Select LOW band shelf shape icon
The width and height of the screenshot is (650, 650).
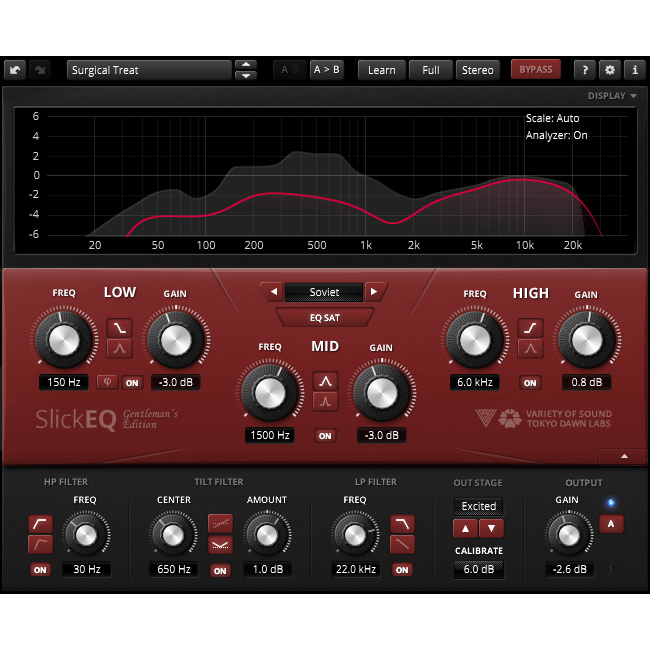coord(120,328)
